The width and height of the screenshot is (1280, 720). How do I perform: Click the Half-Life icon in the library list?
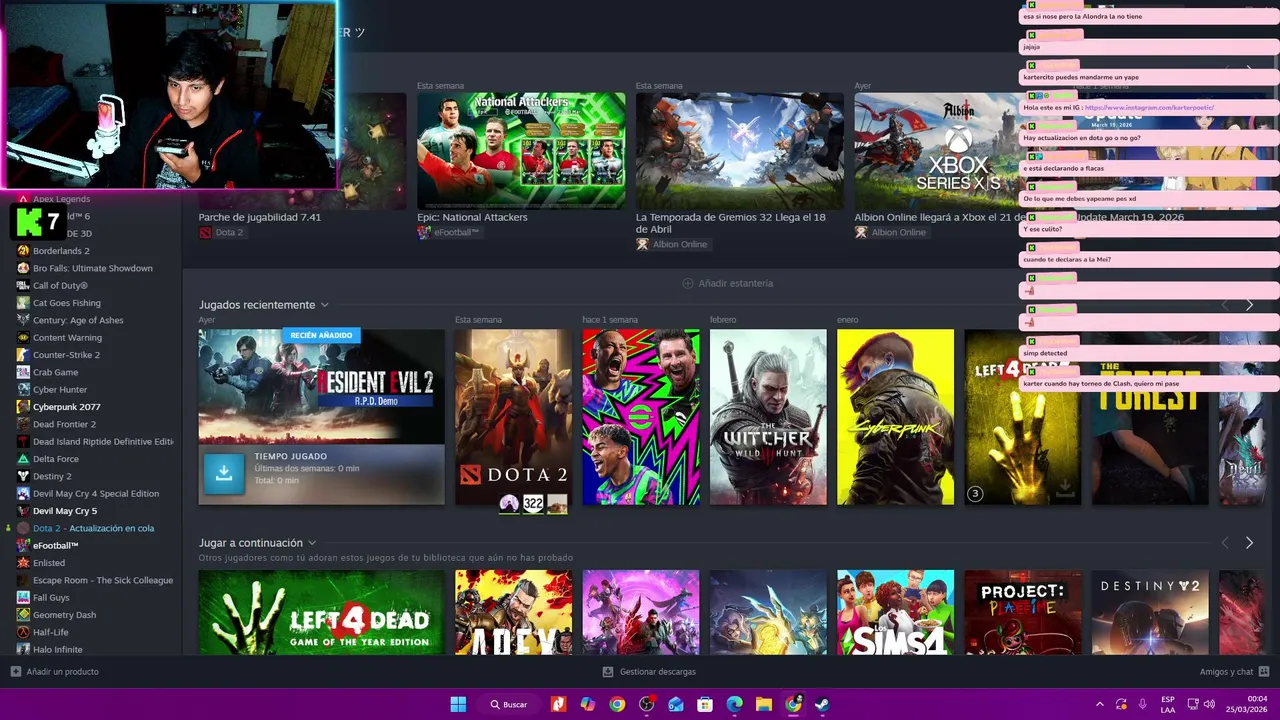click(x=23, y=632)
